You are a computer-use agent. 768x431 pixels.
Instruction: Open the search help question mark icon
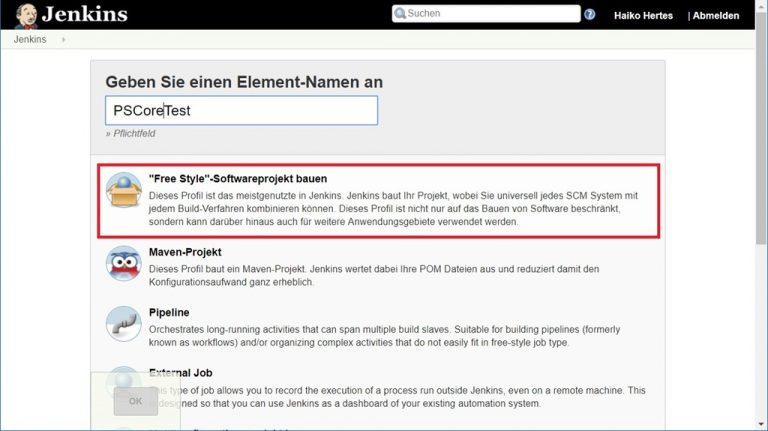pyautogui.click(x=590, y=15)
